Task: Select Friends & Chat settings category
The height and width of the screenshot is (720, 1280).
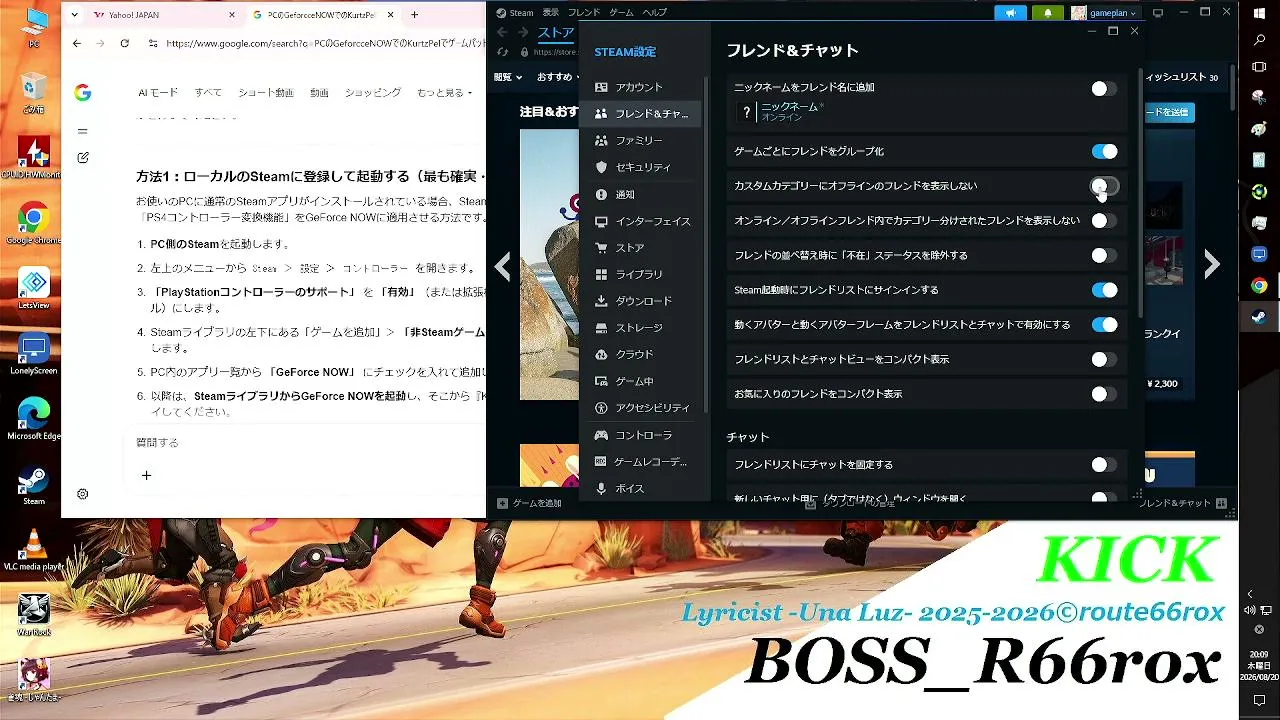Action: coord(640,114)
